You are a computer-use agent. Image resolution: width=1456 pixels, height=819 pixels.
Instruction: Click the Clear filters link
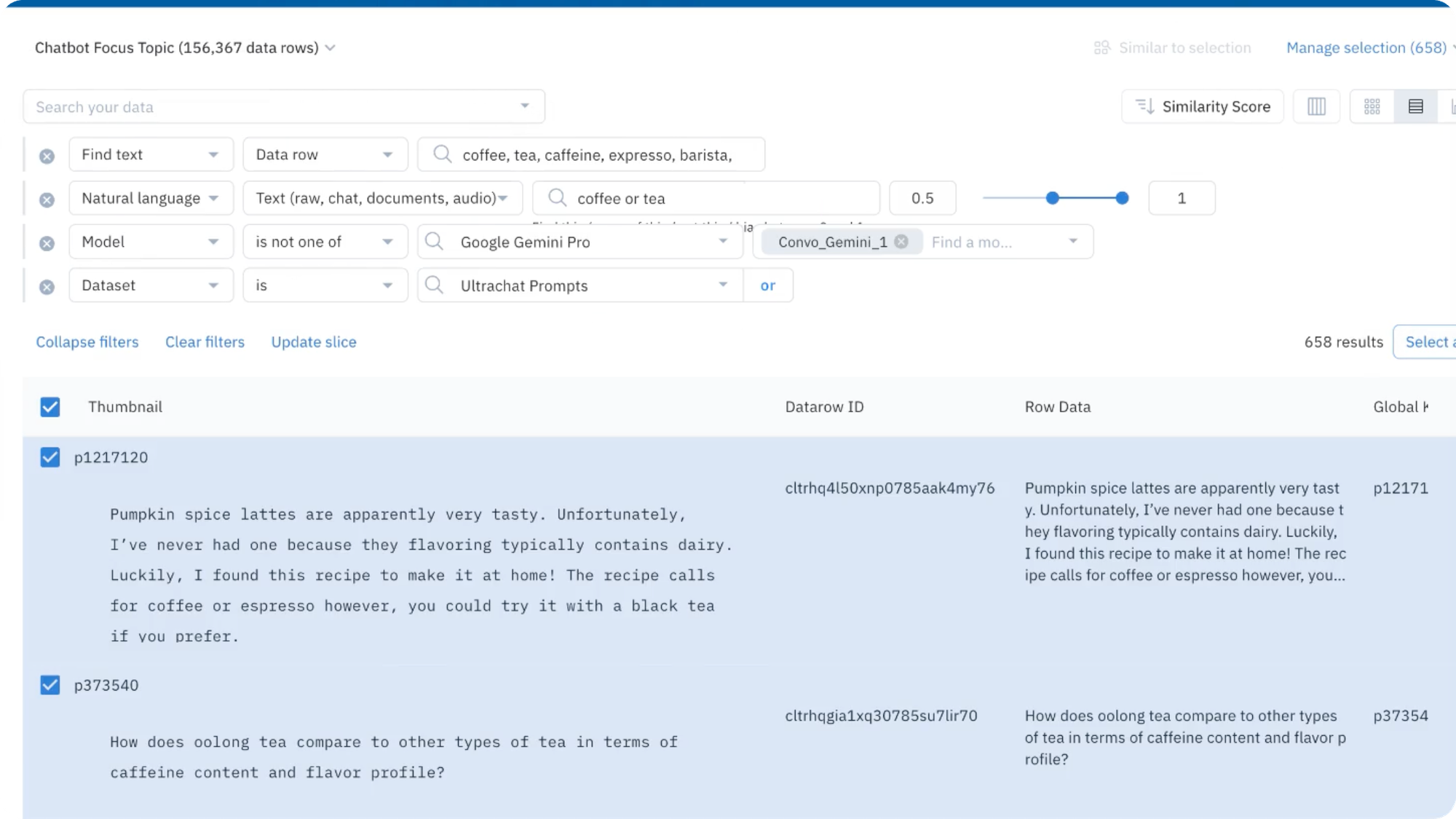[x=205, y=342]
